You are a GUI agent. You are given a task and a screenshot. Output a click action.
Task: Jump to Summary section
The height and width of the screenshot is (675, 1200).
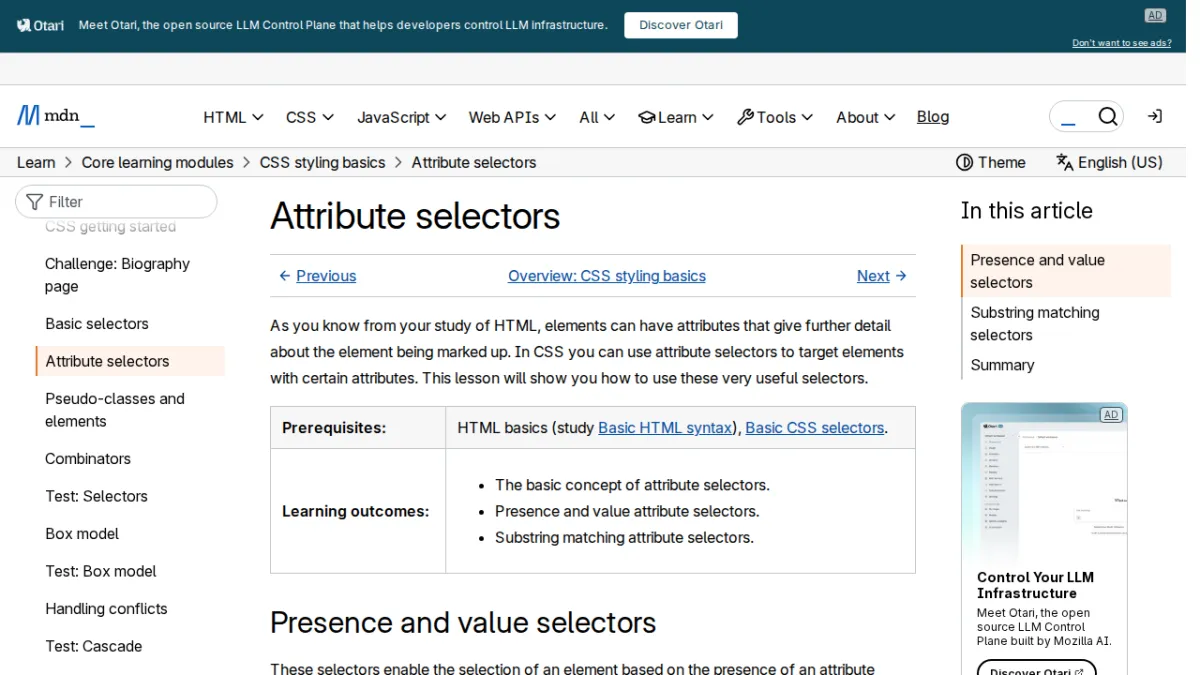(x=1002, y=365)
